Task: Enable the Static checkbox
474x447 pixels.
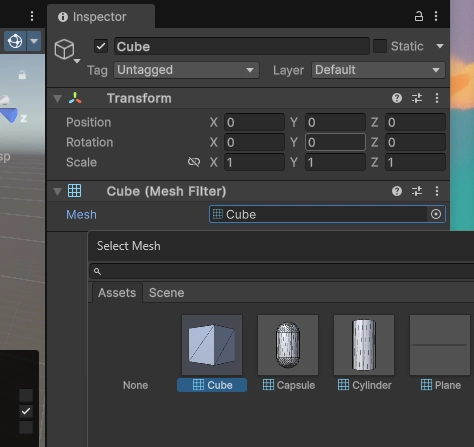Action: pos(380,46)
